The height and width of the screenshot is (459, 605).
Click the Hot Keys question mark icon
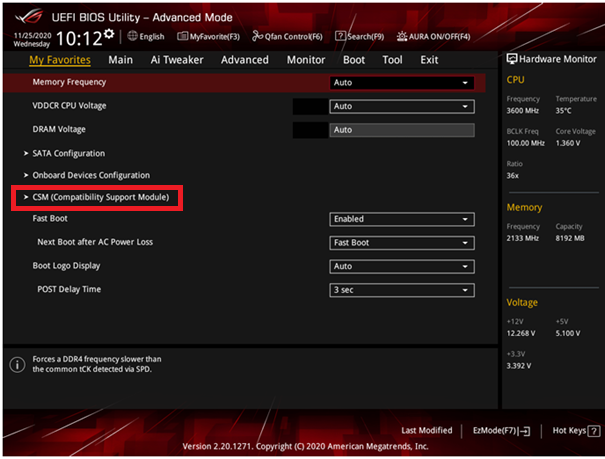(x=594, y=431)
